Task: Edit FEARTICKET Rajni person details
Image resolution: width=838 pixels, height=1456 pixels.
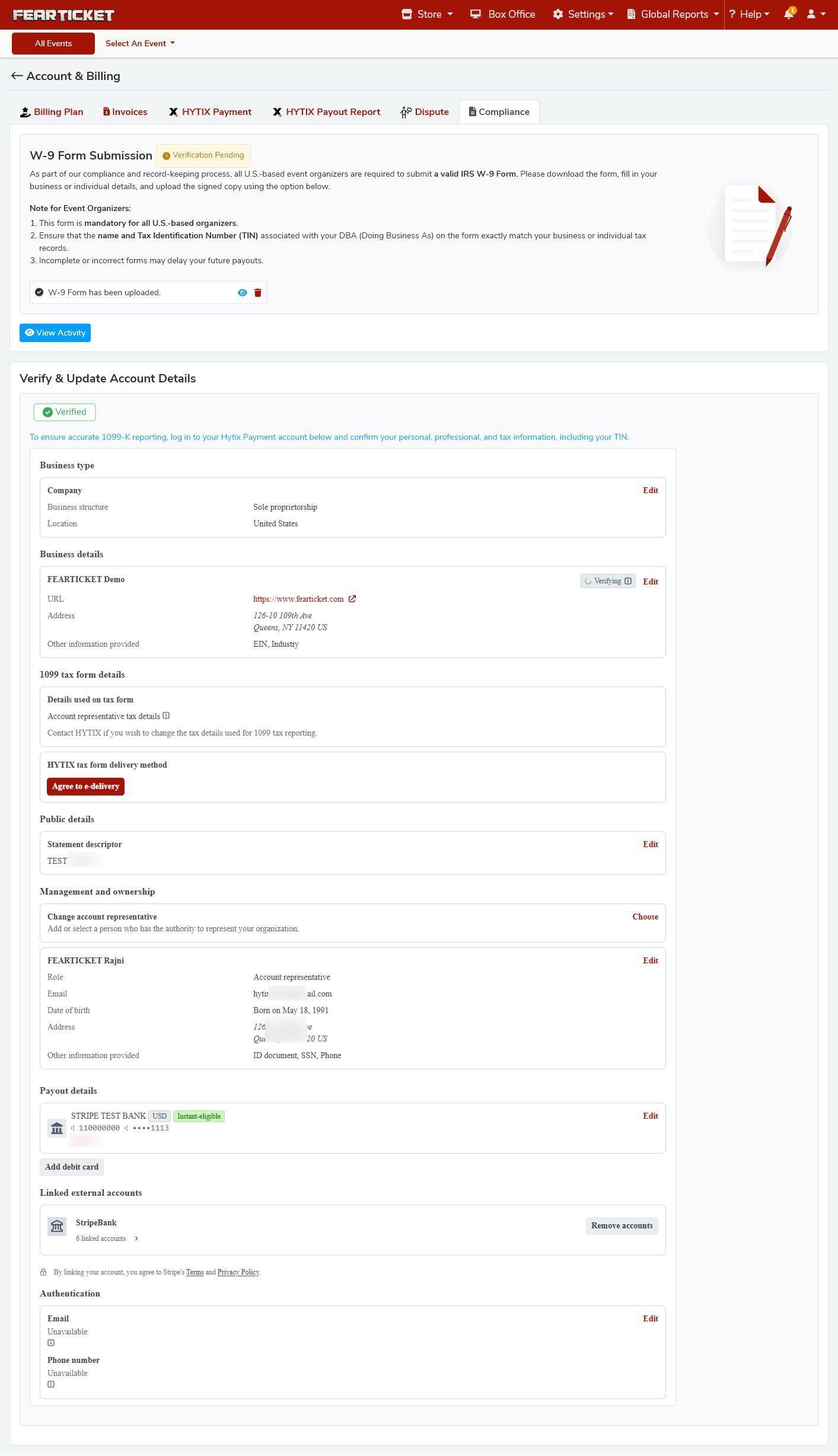Action: 651,960
